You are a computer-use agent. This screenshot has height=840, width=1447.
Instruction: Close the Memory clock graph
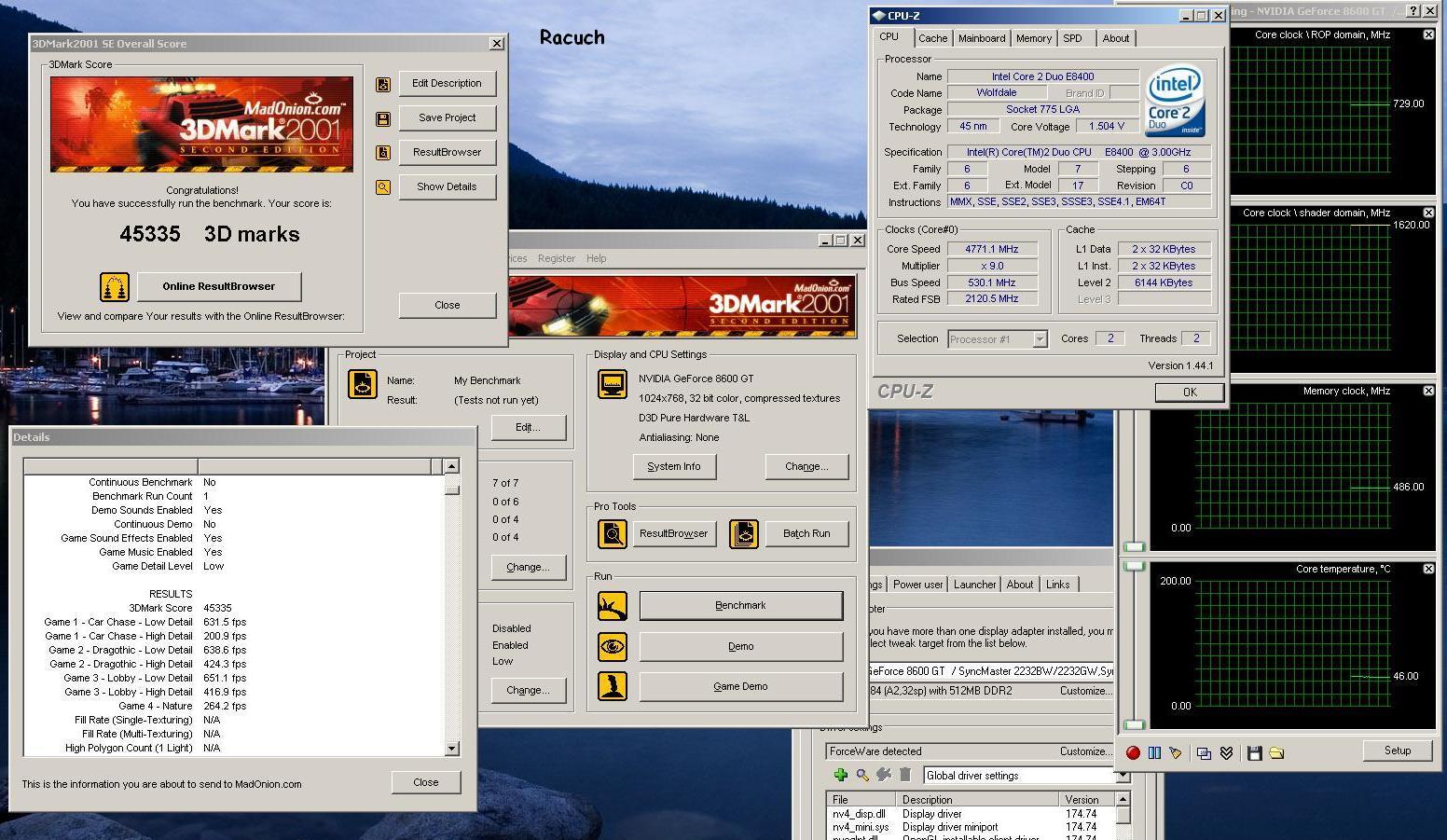(x=1428, y=391)
